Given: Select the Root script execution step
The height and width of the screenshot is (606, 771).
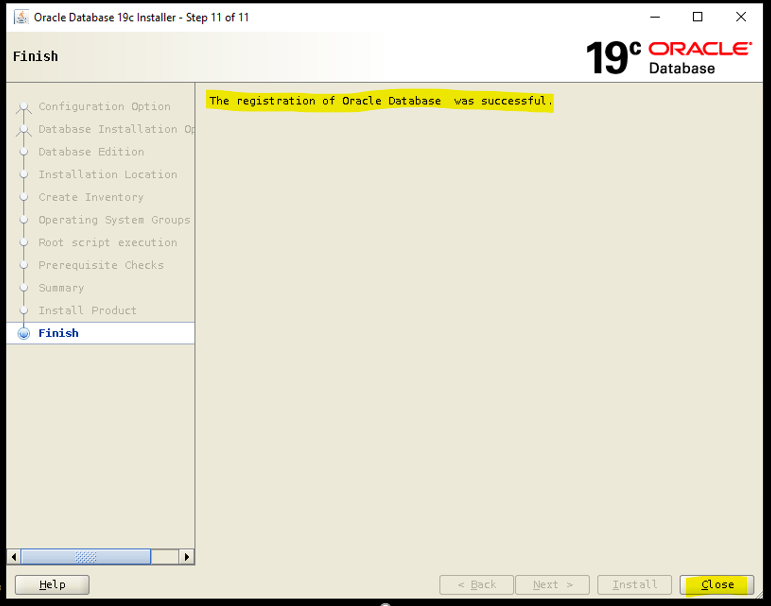Looking at the screenshot, I should (x=108, y=242).
